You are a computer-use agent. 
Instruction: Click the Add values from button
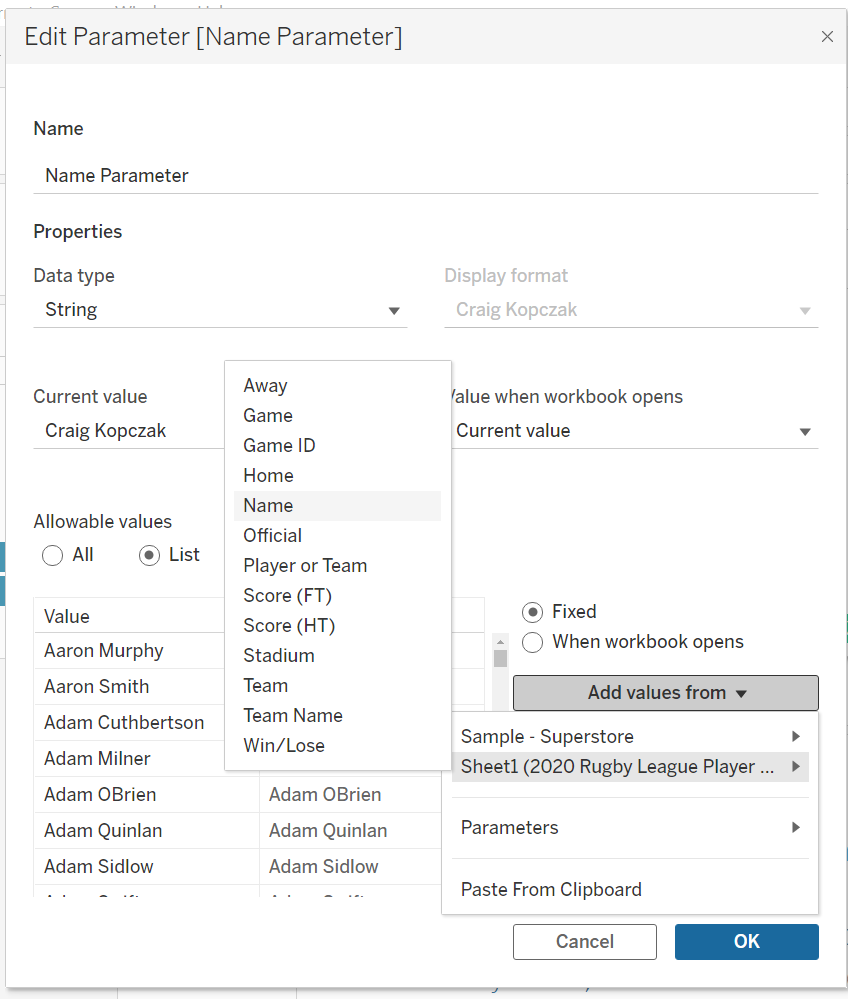665,693
